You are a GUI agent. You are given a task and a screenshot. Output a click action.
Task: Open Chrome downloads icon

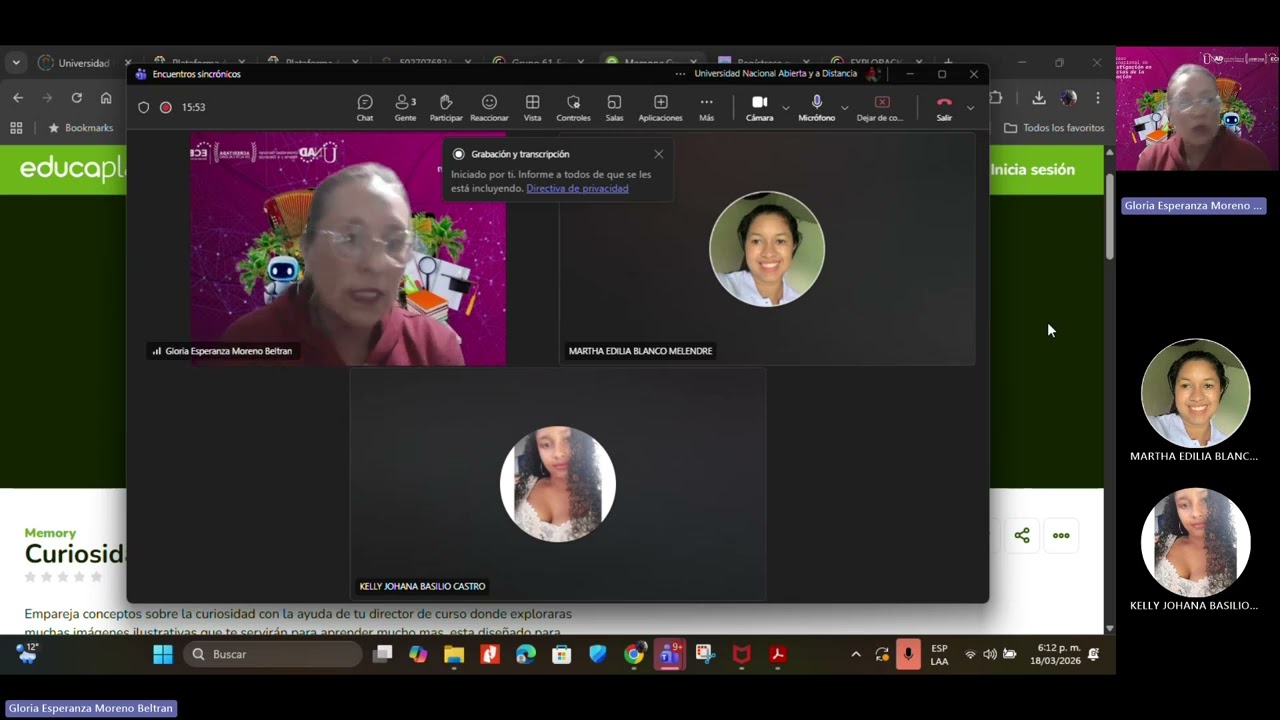(1039, 97)
